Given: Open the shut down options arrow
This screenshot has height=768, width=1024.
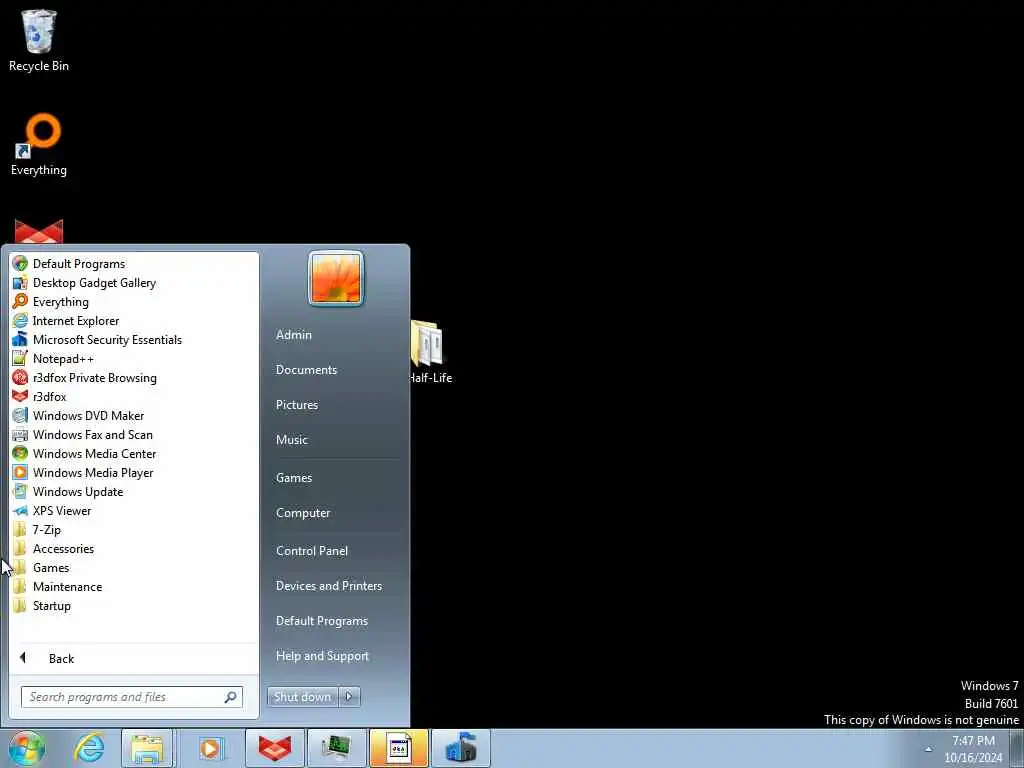Looking at the screenshot, I should coord(349,697).
